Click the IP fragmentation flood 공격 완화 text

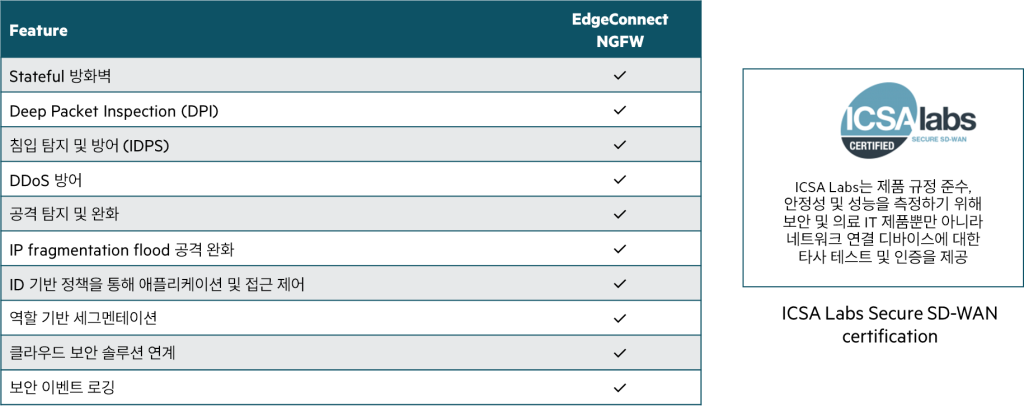(135, 249)
